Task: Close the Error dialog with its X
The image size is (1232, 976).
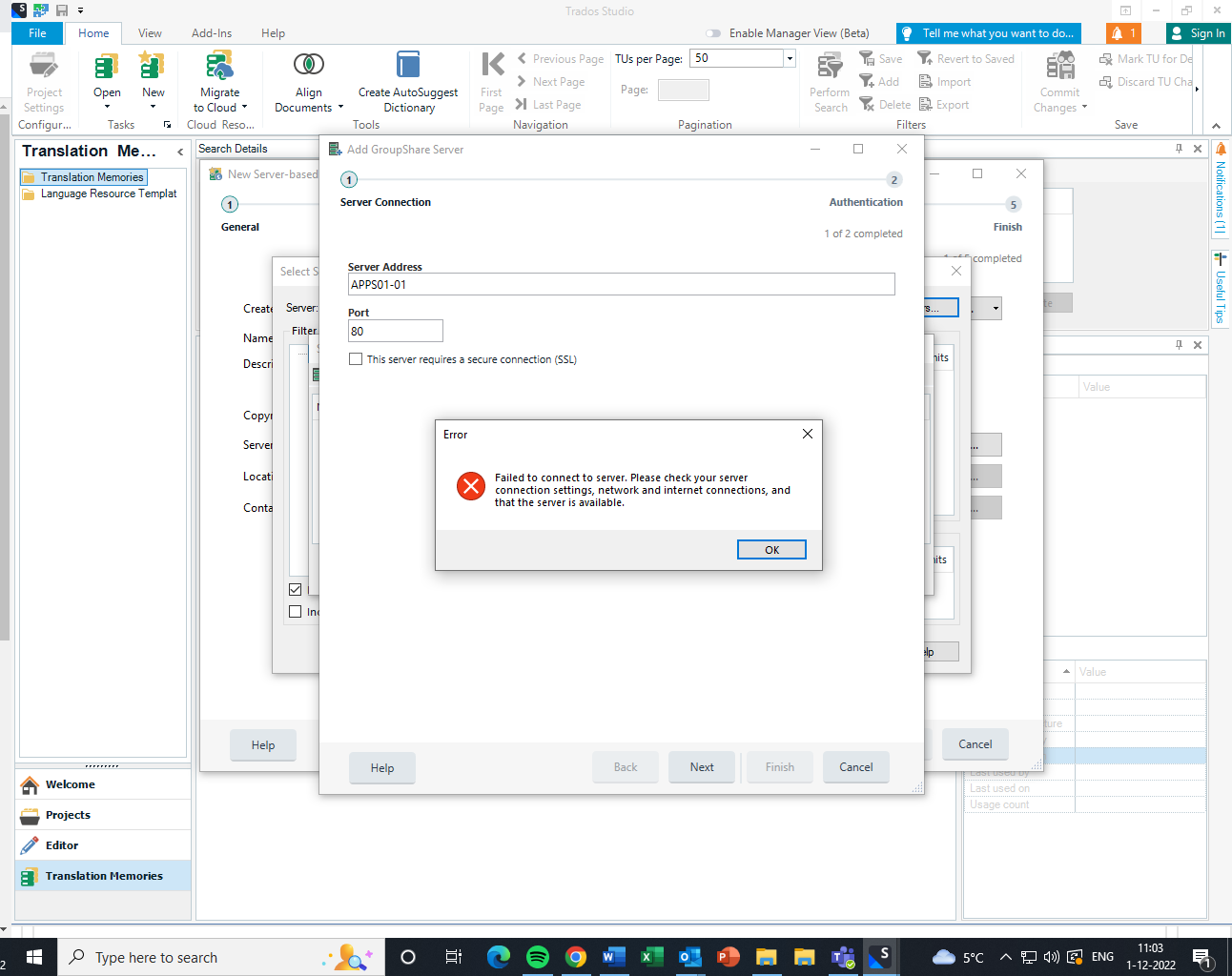Action: (808, 434)
